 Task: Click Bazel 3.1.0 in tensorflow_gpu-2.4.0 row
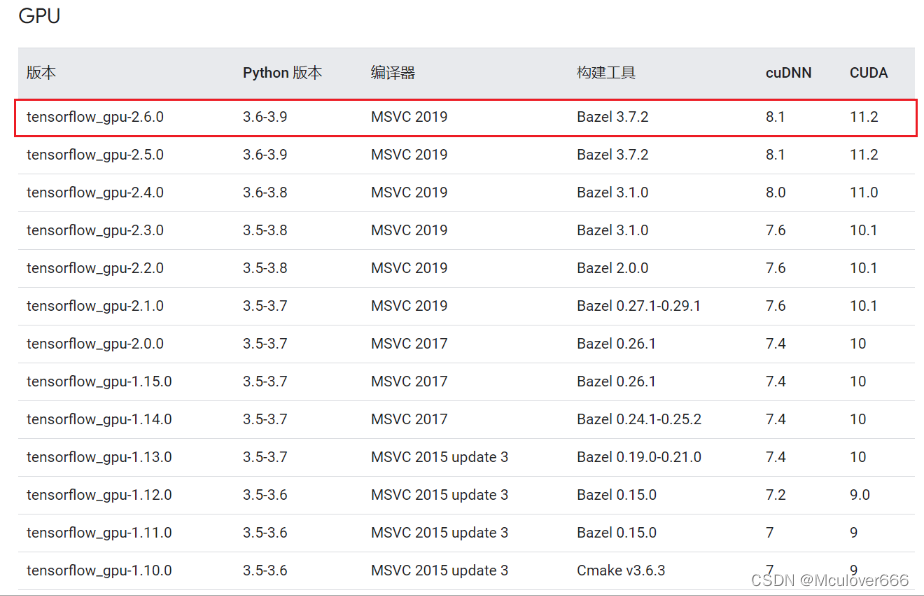point(612,192)
